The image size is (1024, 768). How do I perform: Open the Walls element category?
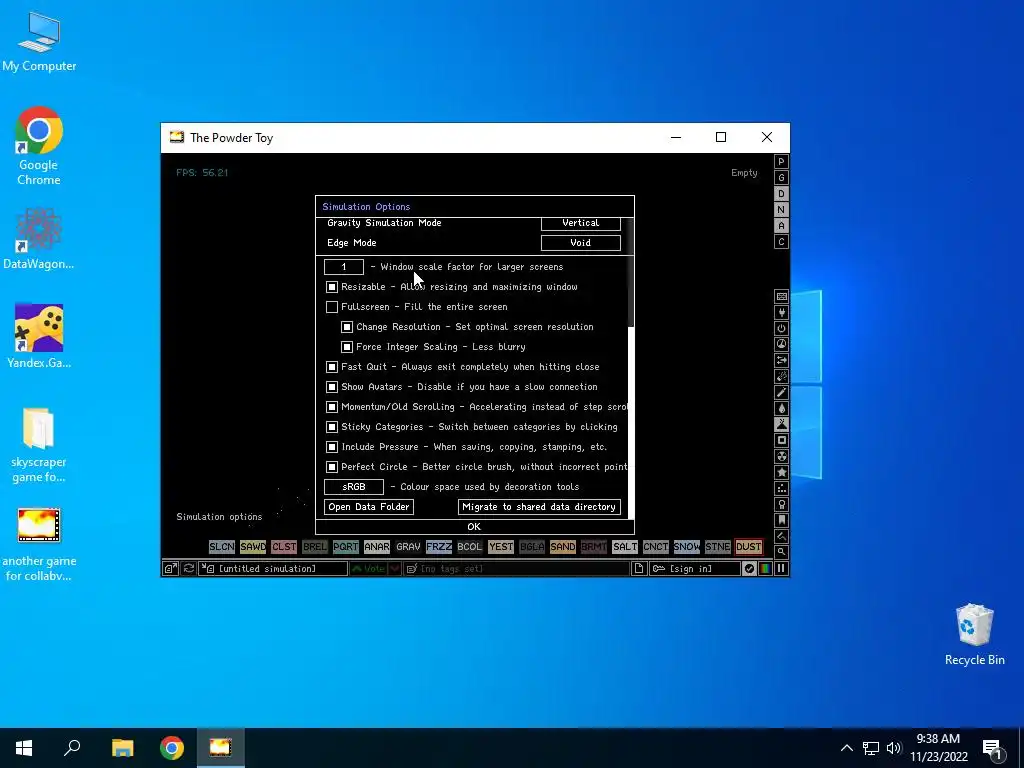pos(781,296)
